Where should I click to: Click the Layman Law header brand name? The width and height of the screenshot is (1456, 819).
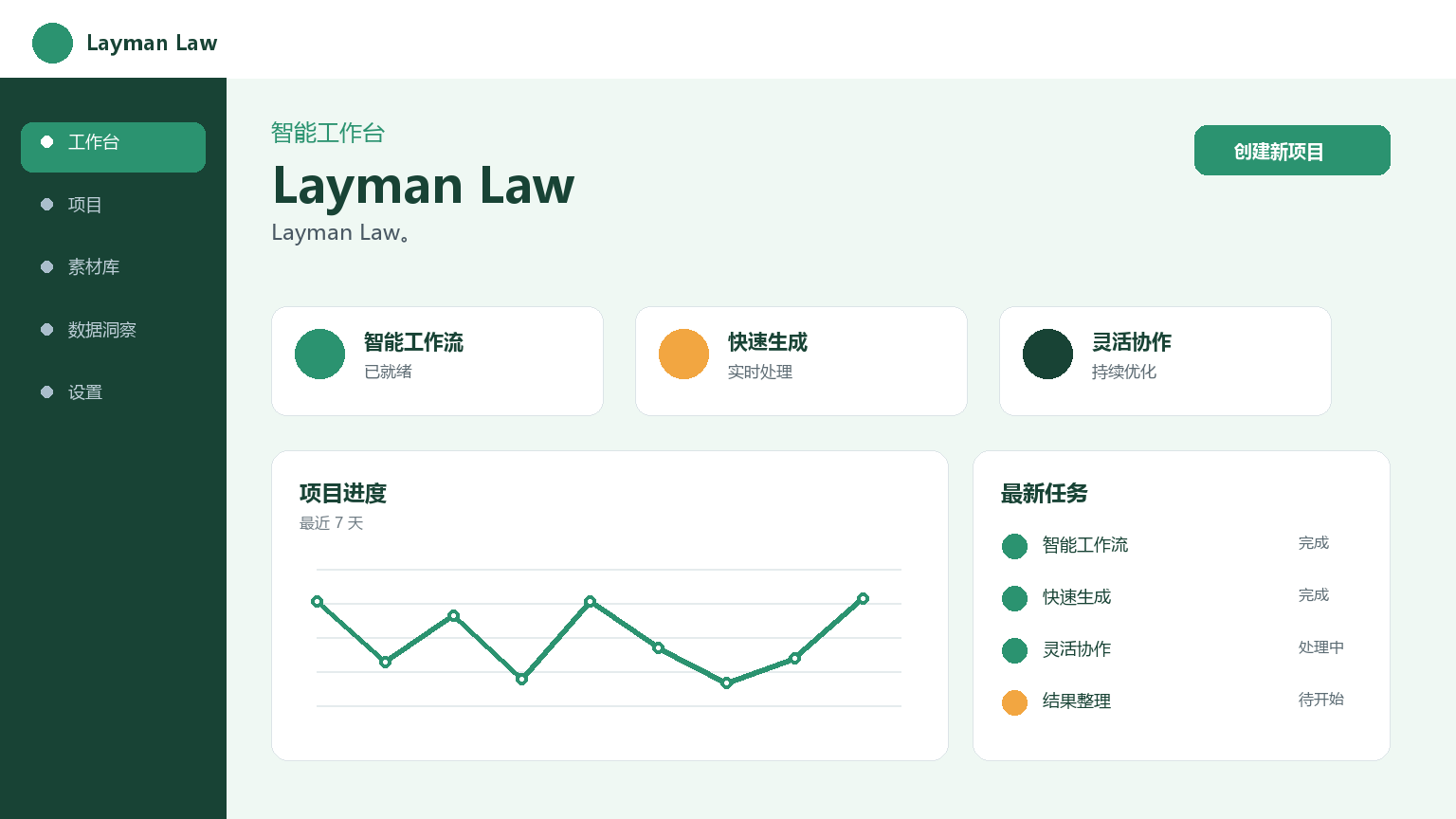click(x=152, y=43)
